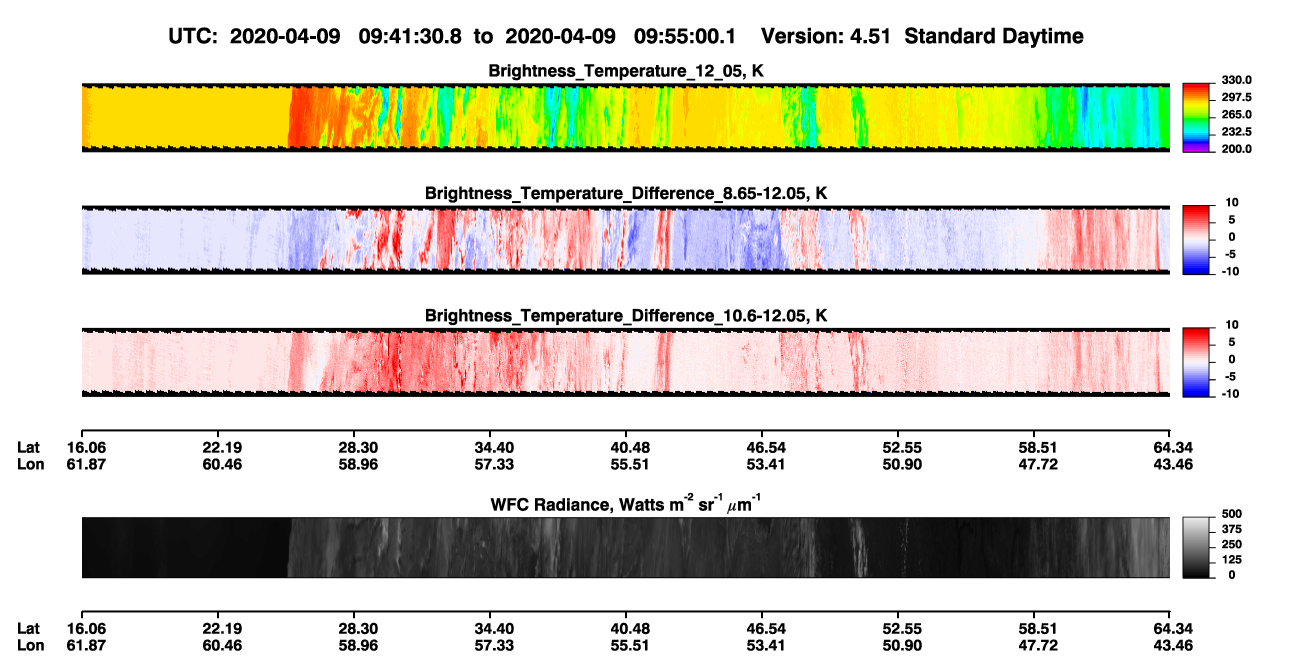This screenshot has width=1300, height=667.
Task: Click the 330.0 colorbar tick label
Action: 1236,80
